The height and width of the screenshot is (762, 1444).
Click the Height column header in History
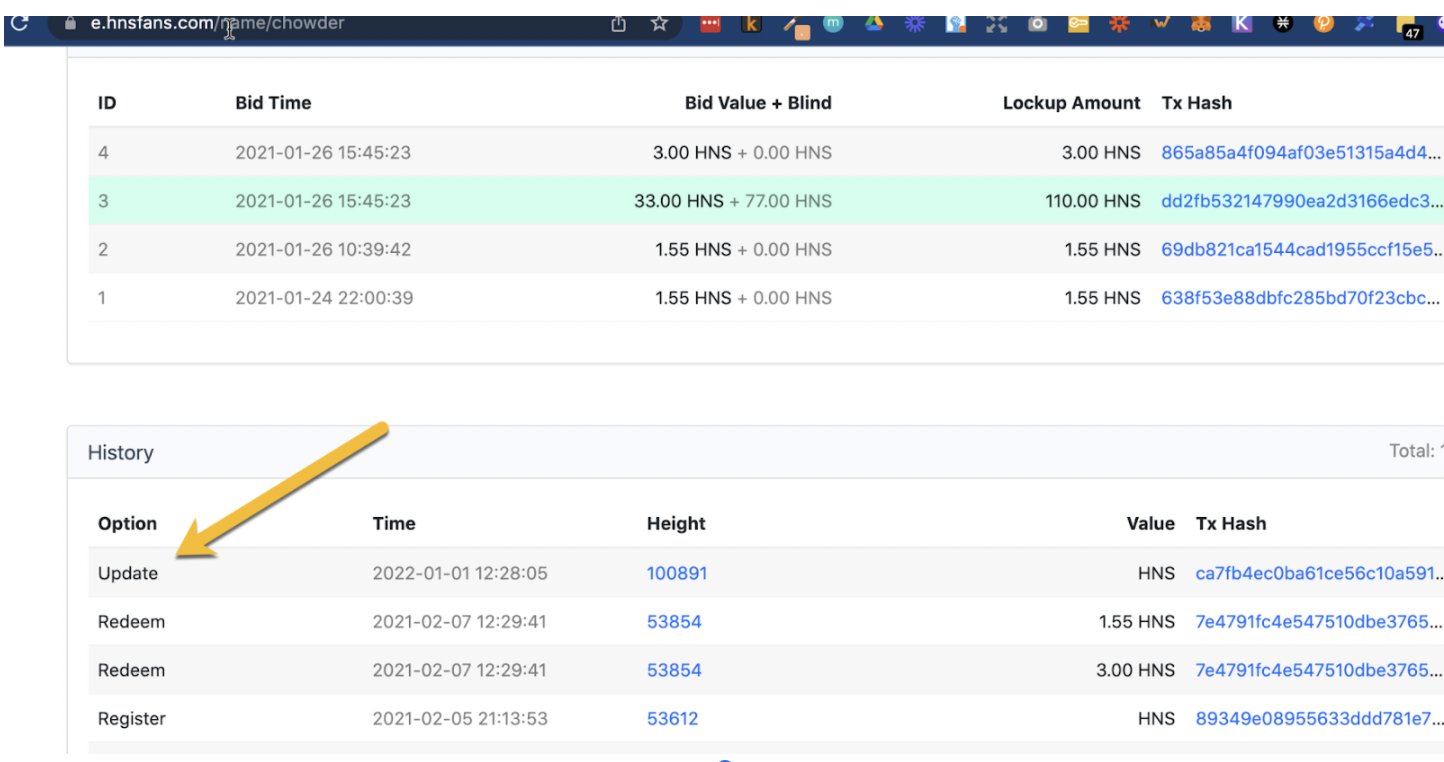(x=676, y=523)
